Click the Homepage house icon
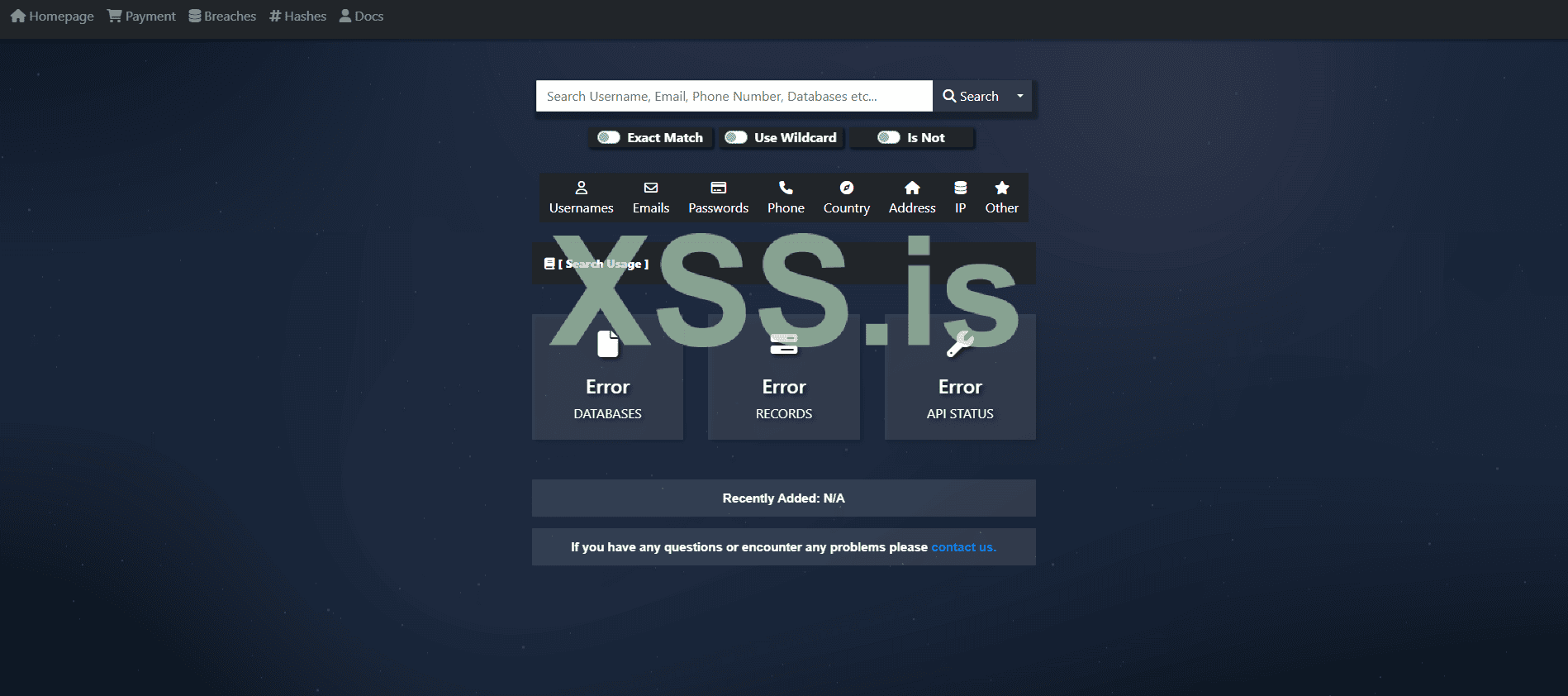 click(x=18, y=16)
